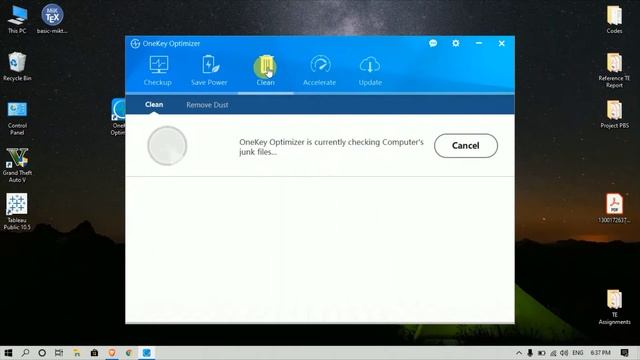Select the MiKTeX basic-mikt desktop icon

point(52,19)
